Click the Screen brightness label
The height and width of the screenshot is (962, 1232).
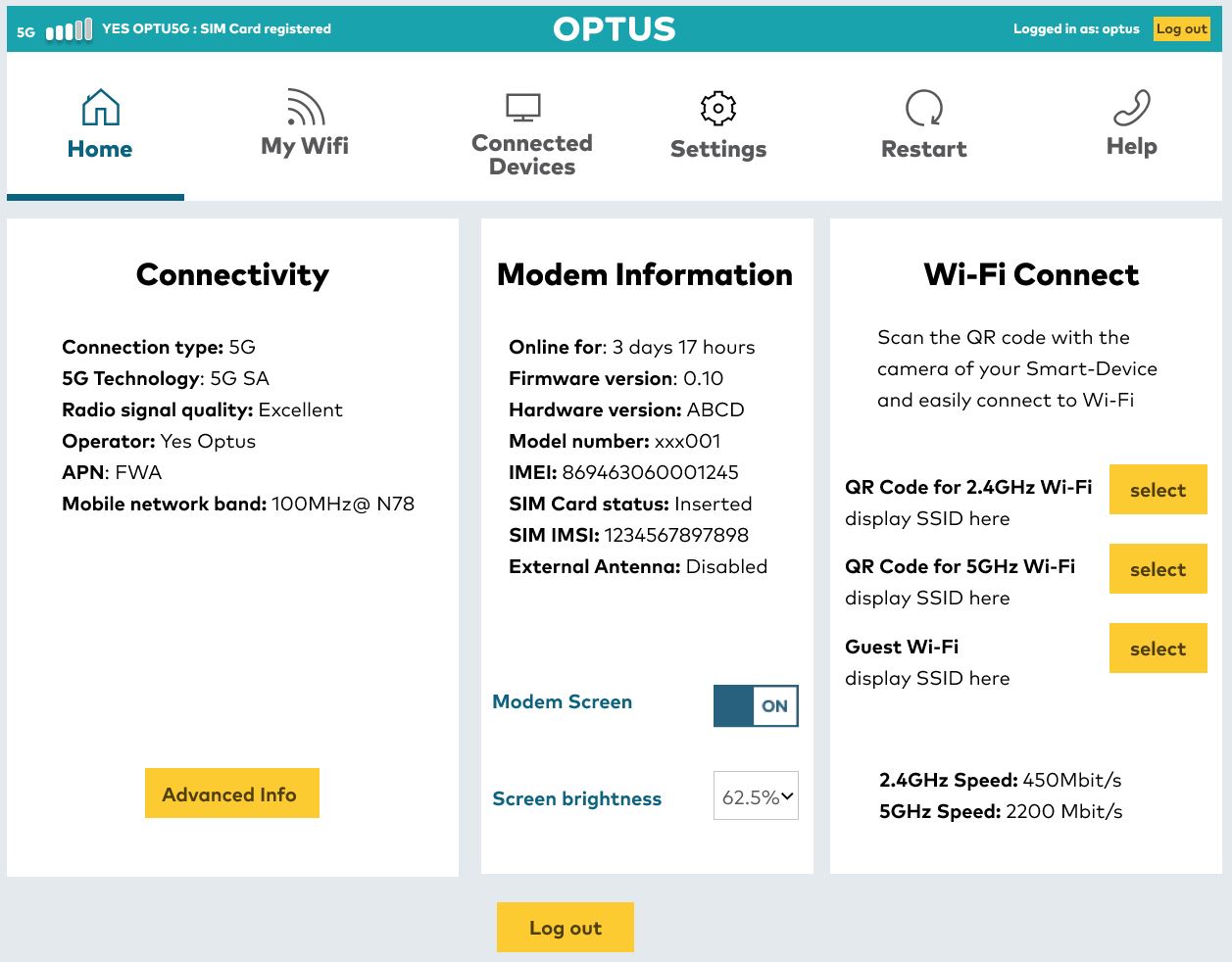pyautogui.click(x=577, y=798)
